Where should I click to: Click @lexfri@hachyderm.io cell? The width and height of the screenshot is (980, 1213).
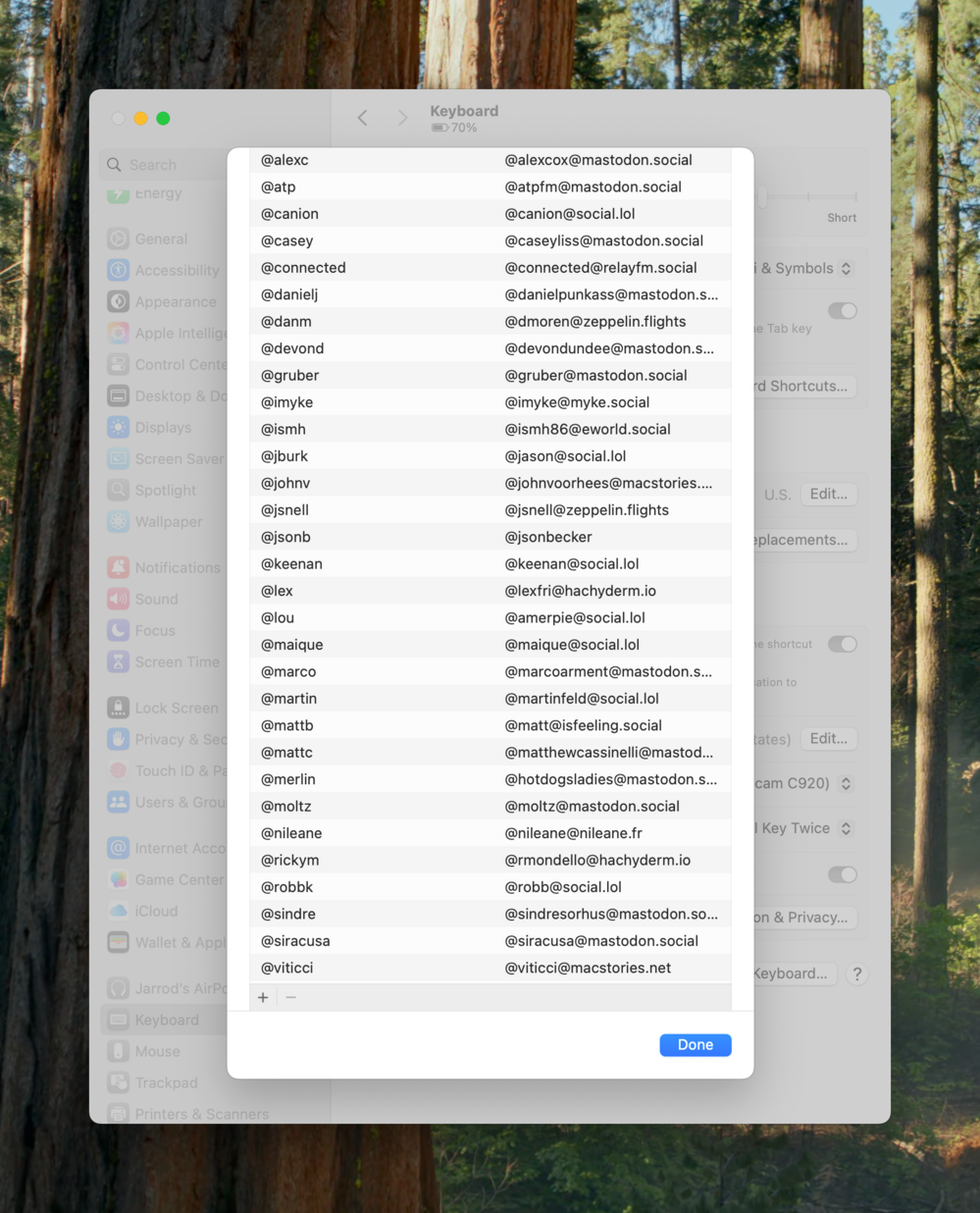pos(581,591)
